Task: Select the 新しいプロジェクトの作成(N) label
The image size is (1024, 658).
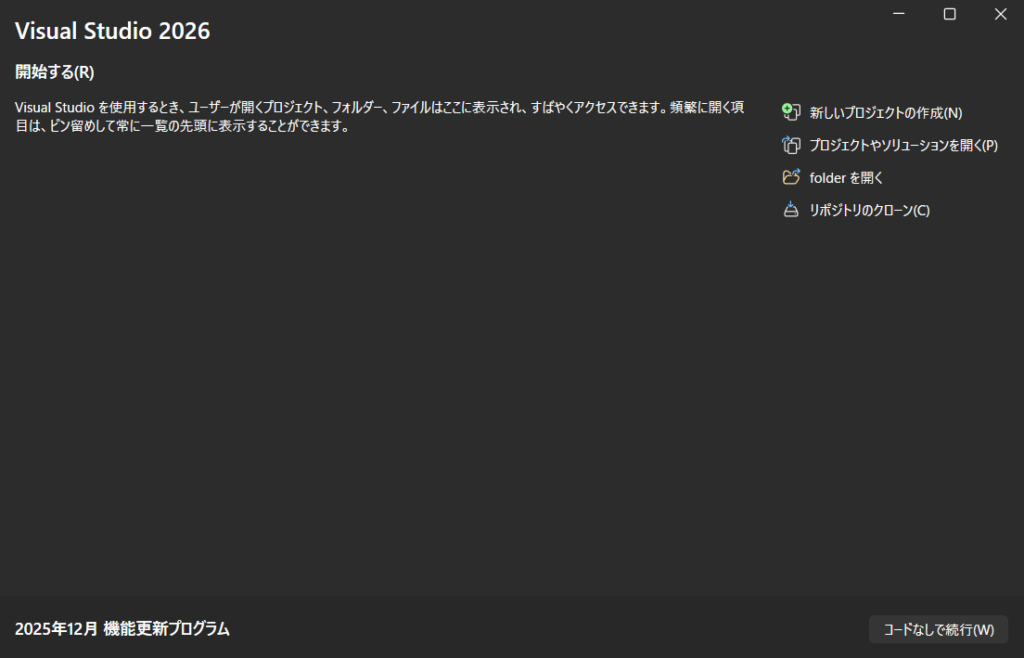Action: (x=885, y=113)
